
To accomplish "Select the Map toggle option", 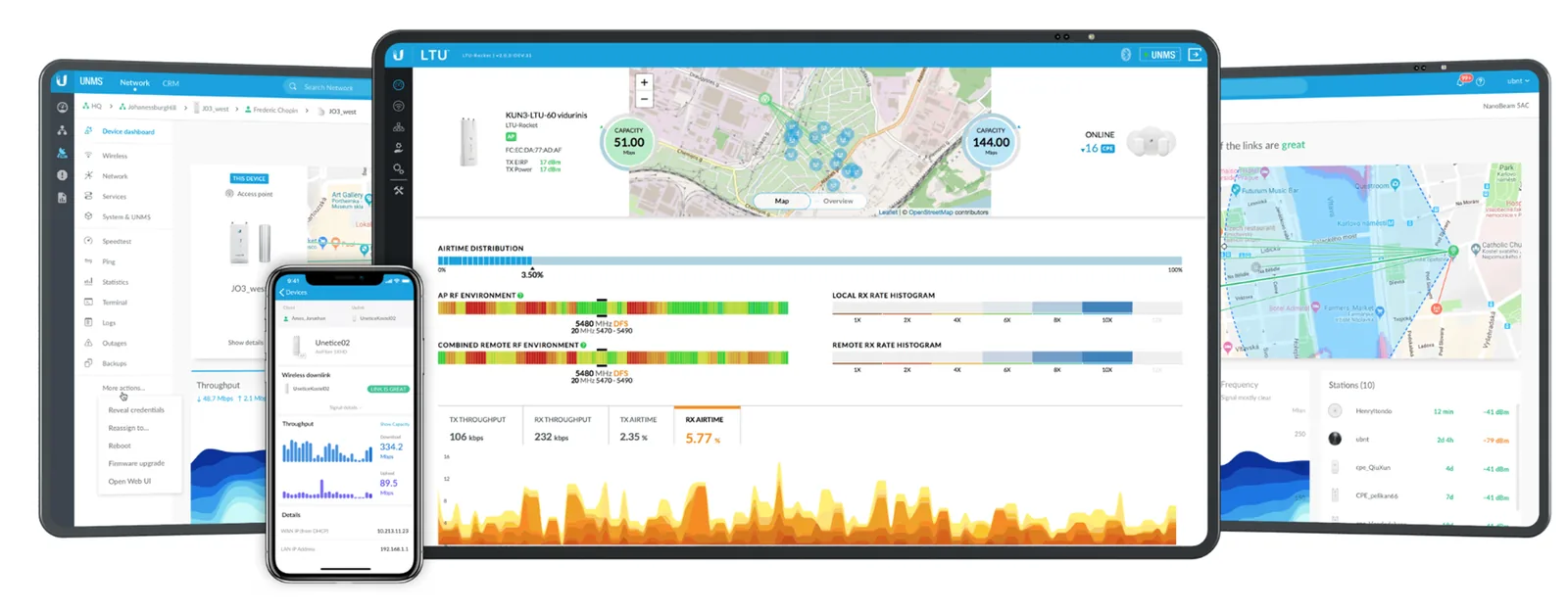I will coord(782,201).
